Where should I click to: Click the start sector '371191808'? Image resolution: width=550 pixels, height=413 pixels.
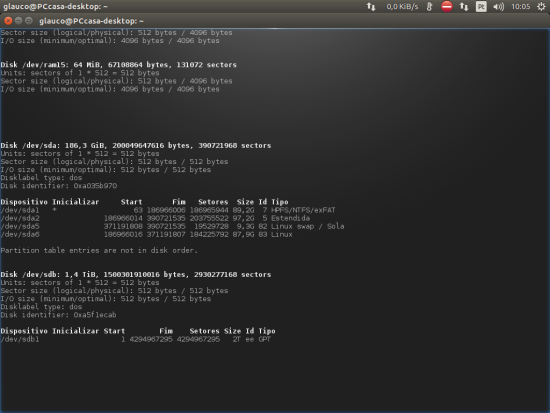123,226
